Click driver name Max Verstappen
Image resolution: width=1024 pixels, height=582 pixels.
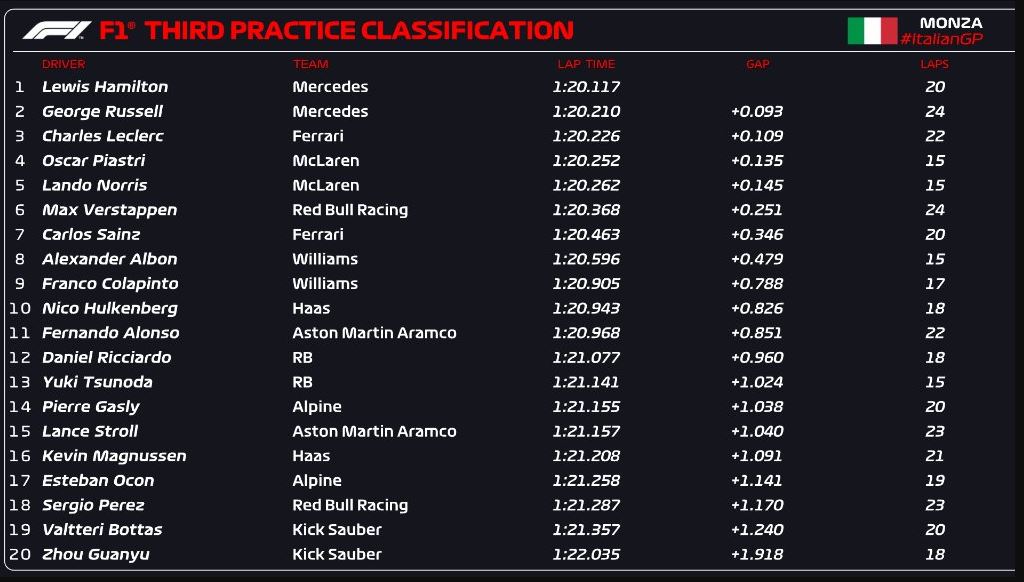pos(110,210)
